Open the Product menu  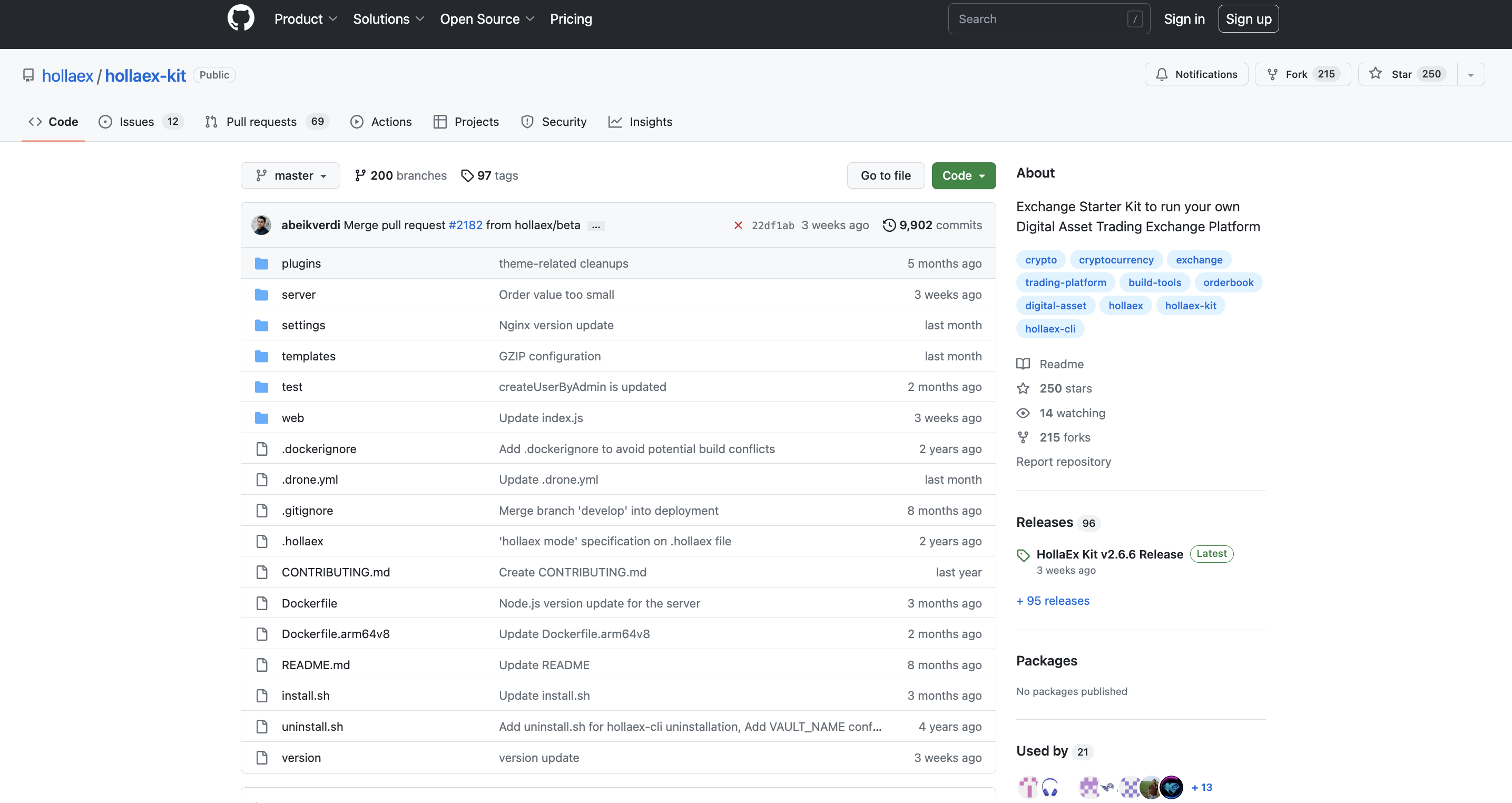(x=305, y=19)
